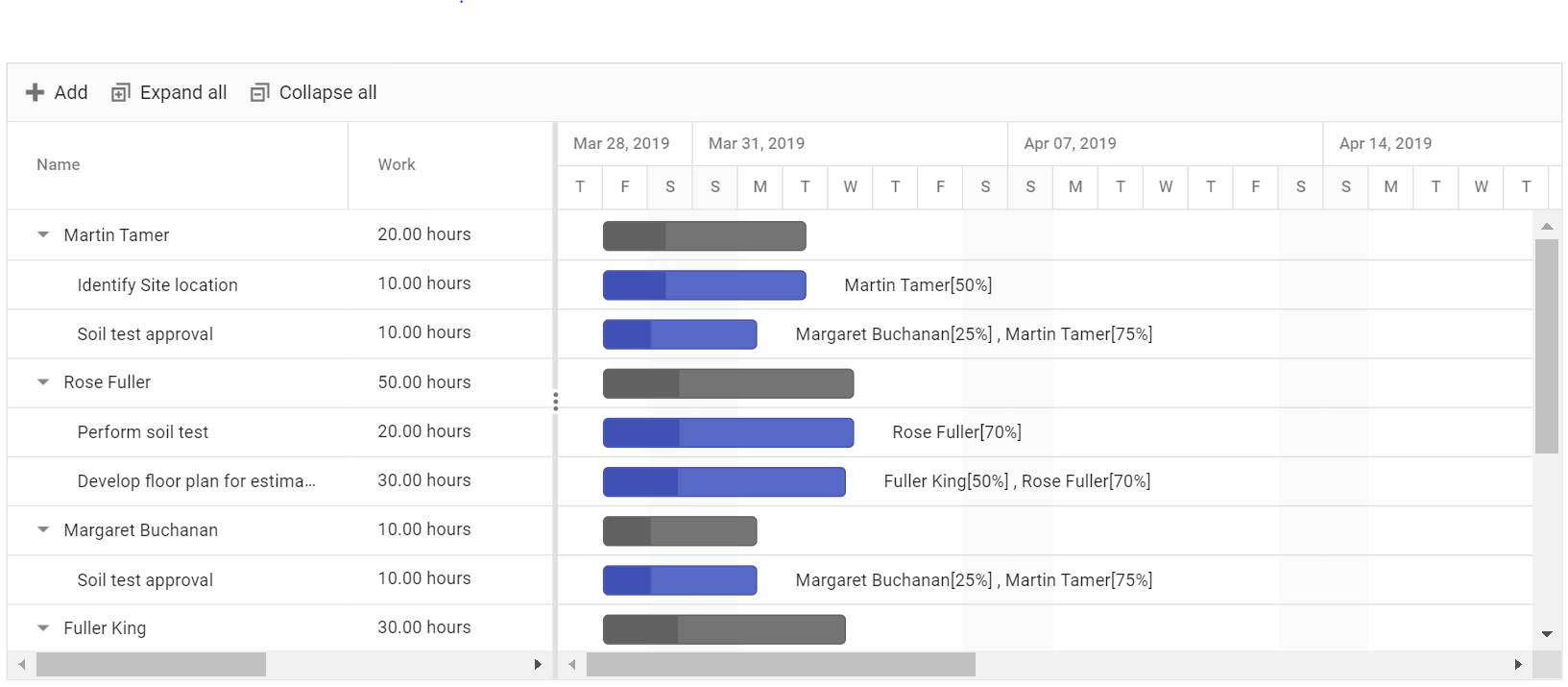Click the chart horizontal scrollbar right arrow
Screen dimensions: 1568x687
[1518, 664]
